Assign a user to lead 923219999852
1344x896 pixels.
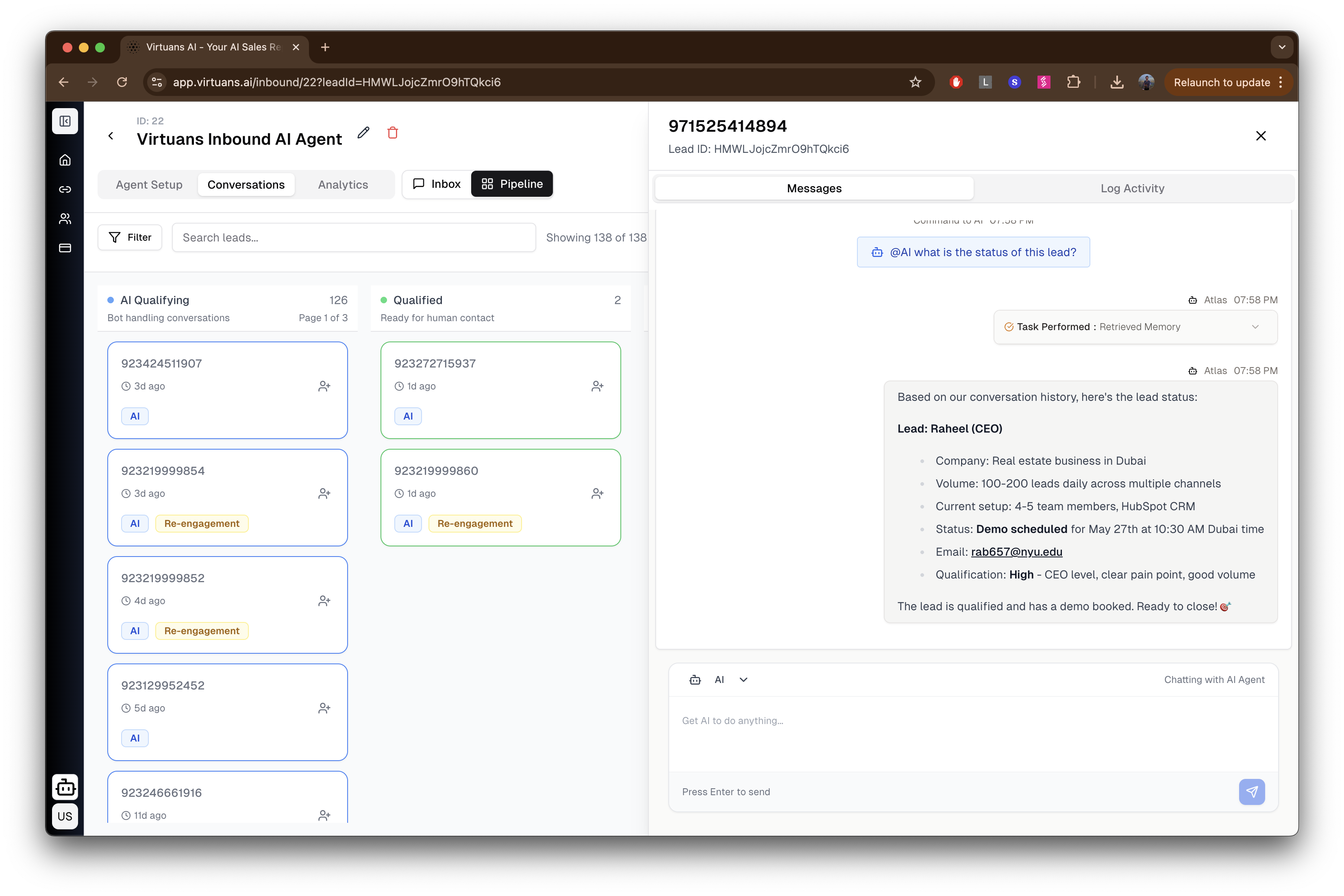(324, 600)
